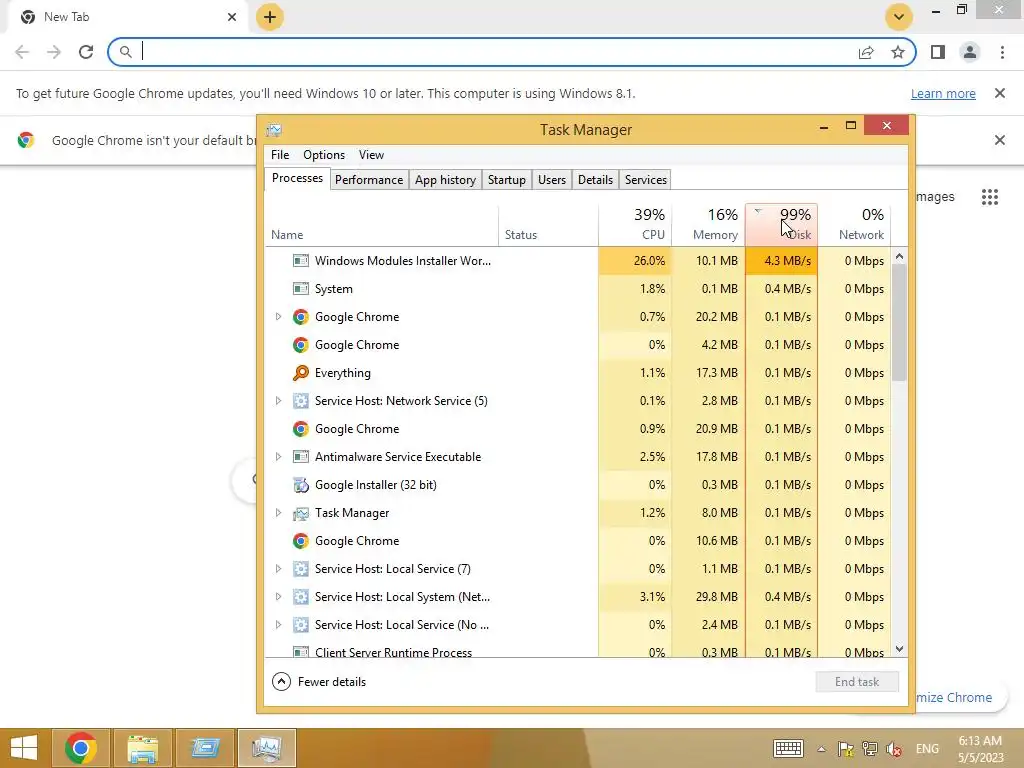The image size is (1024, 768).
Task: Open the Chrome tab search dropdown
Action: 899,17
